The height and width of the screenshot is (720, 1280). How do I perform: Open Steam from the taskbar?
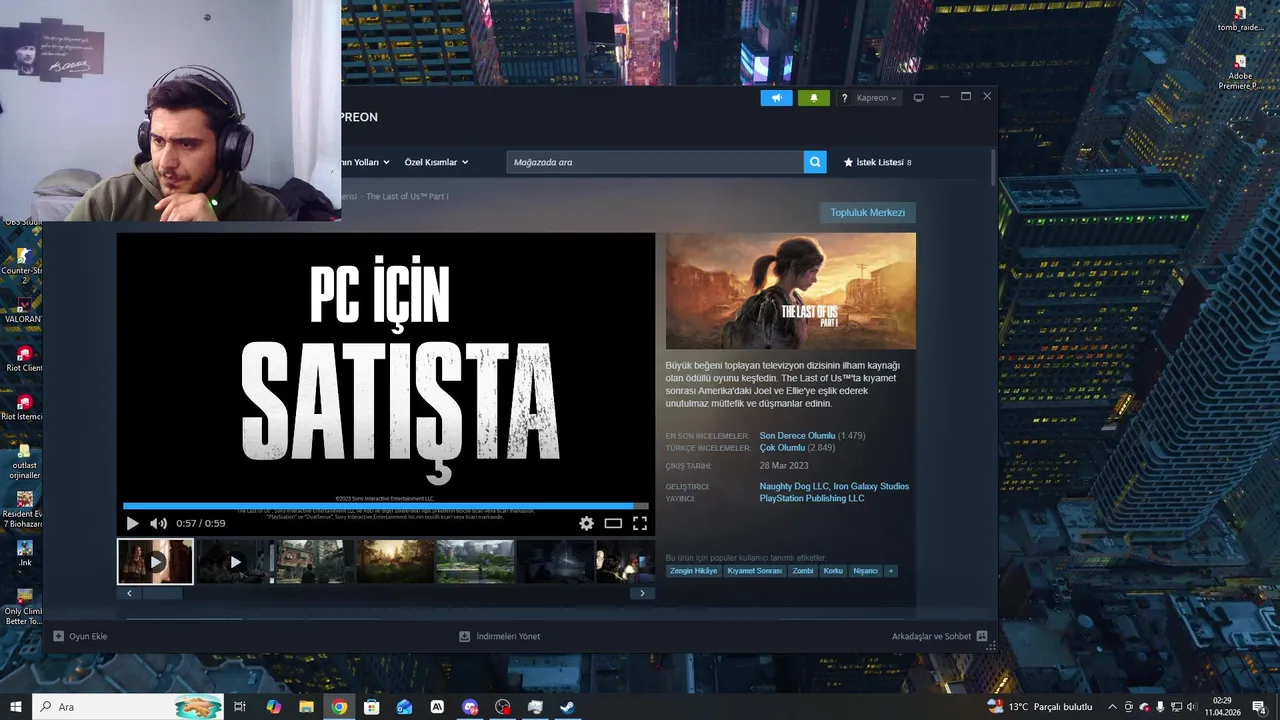[567, 707]
